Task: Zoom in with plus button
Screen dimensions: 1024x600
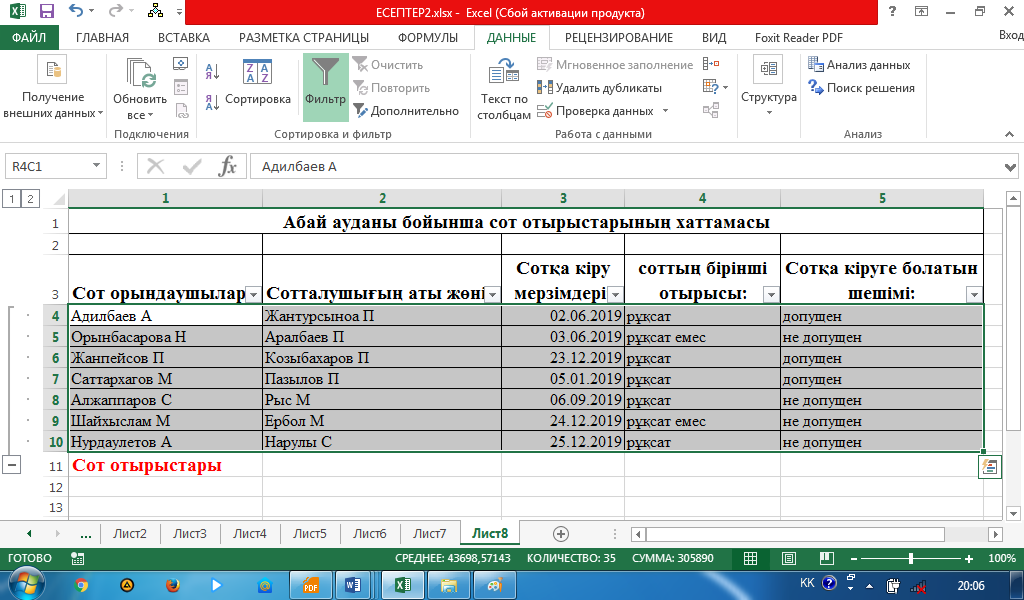Action: pos(969,559)
